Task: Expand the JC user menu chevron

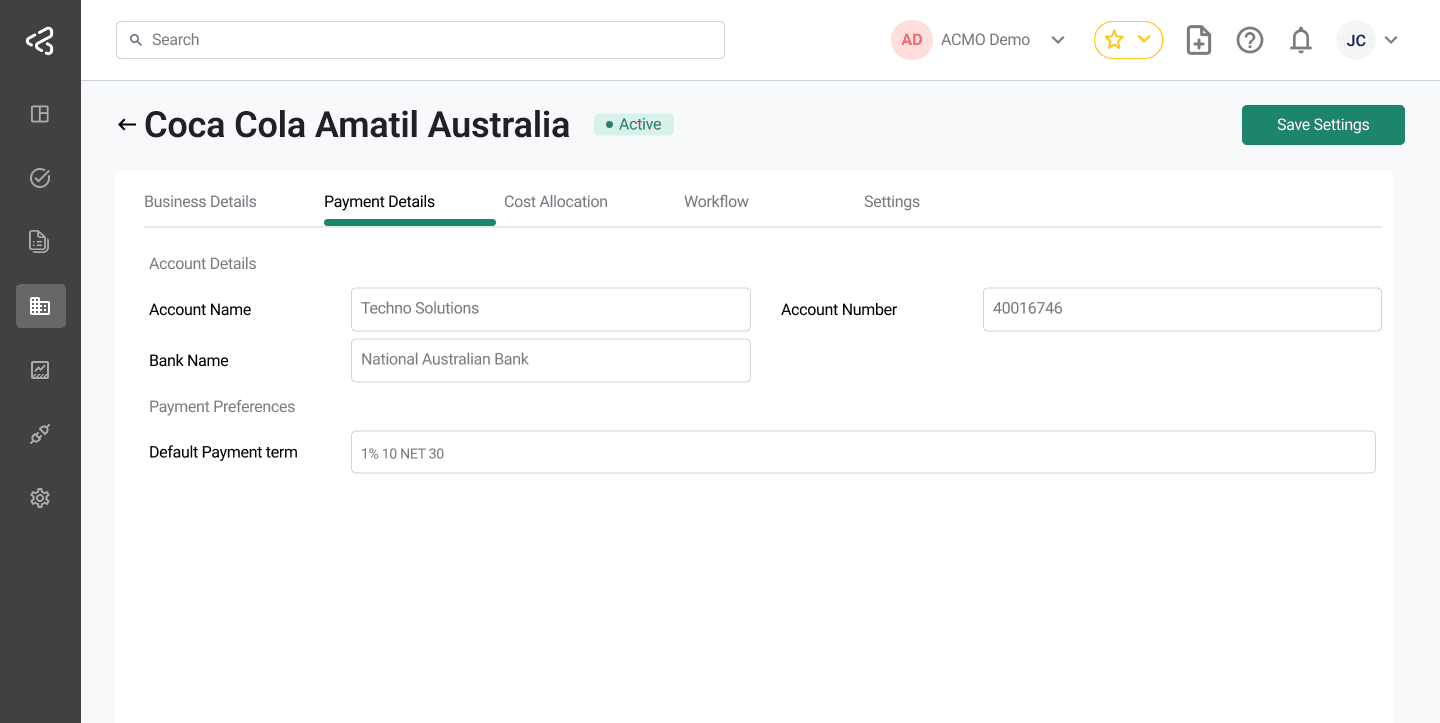Action: coord(1391,40)
